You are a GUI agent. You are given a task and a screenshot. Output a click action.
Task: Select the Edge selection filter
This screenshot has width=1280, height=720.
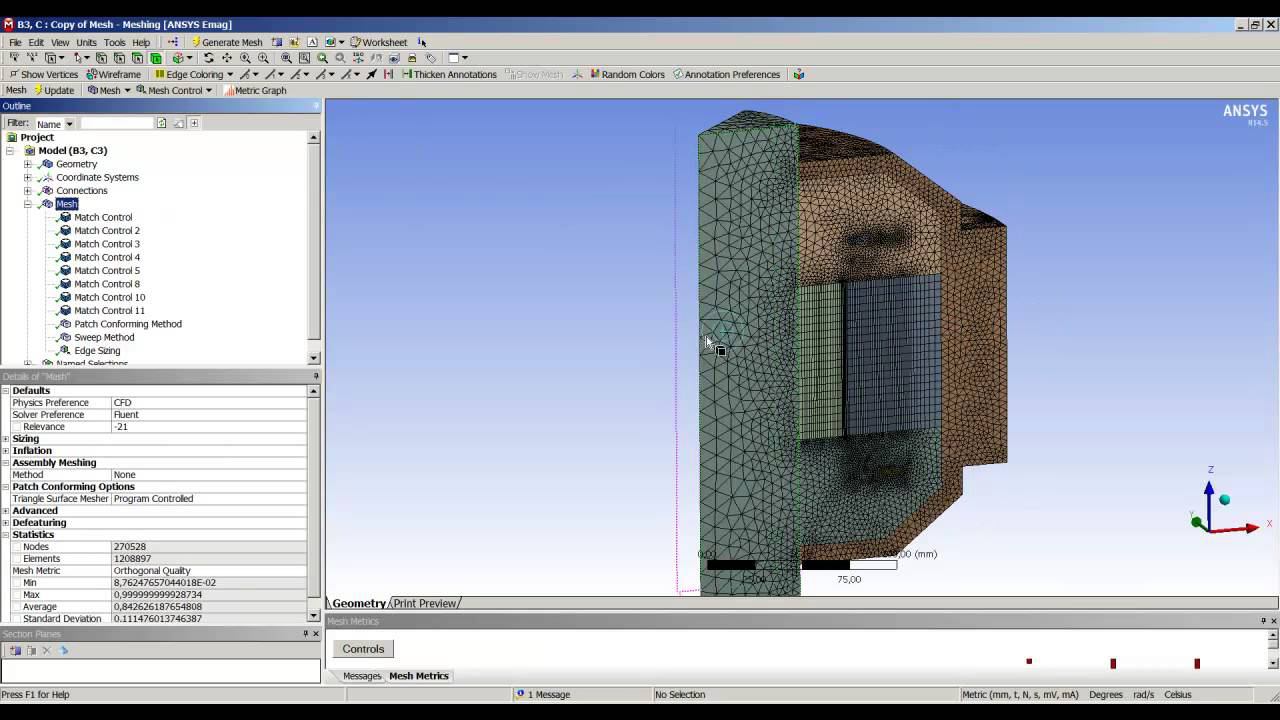119,58
